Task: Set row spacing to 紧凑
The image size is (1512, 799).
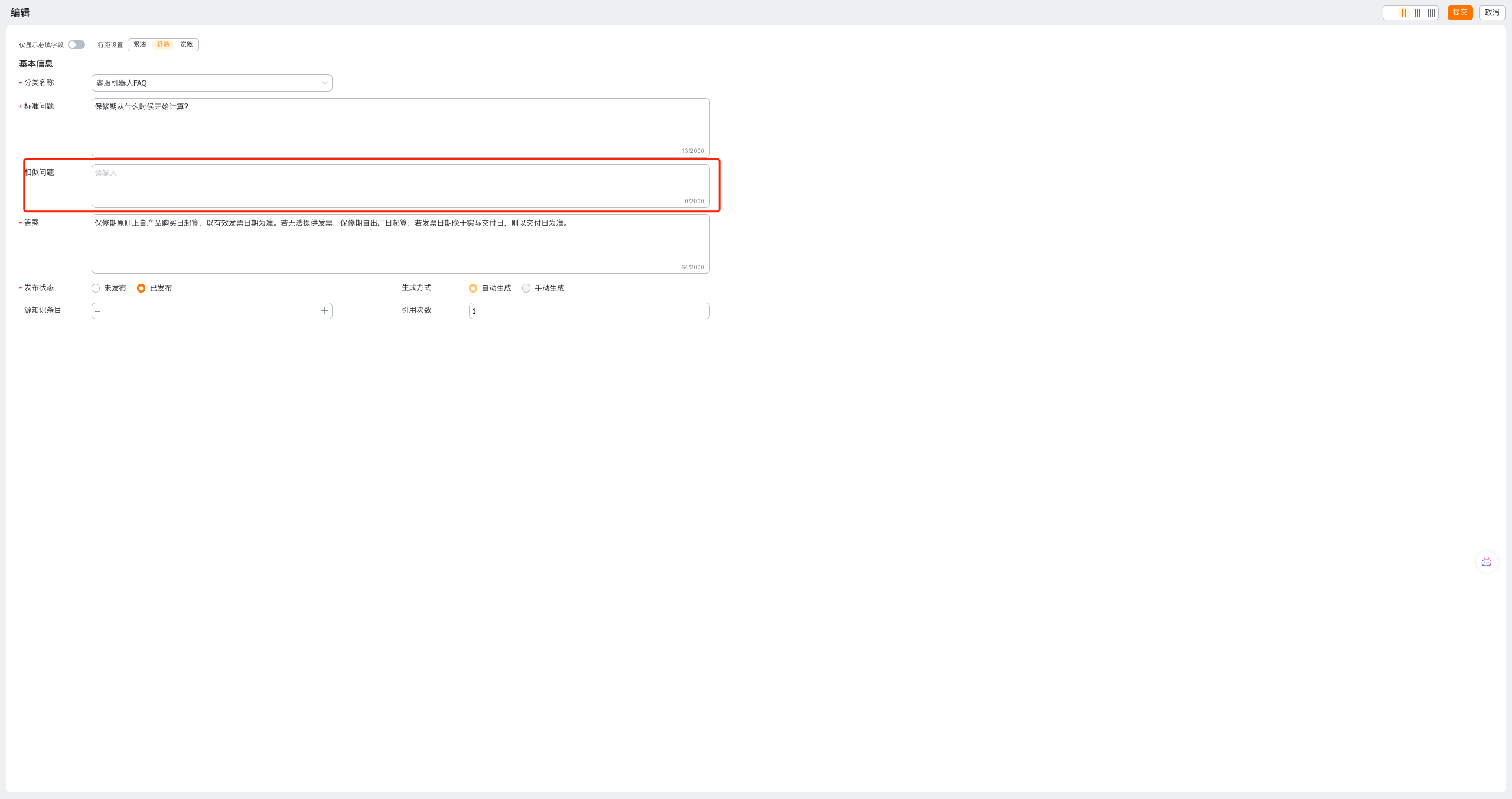Action: pos(140,45)
